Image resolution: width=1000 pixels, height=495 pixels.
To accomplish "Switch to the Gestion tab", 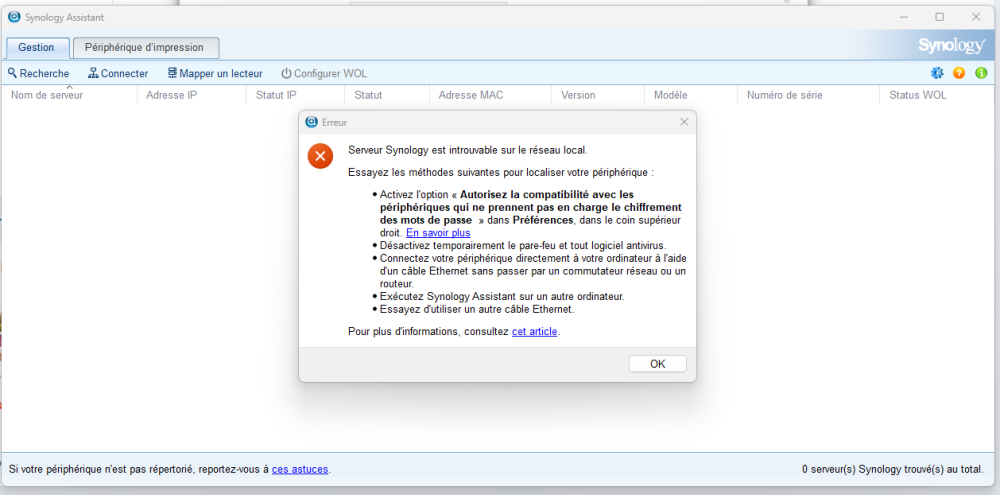I will pyautogui.click(x=36, y=47).
